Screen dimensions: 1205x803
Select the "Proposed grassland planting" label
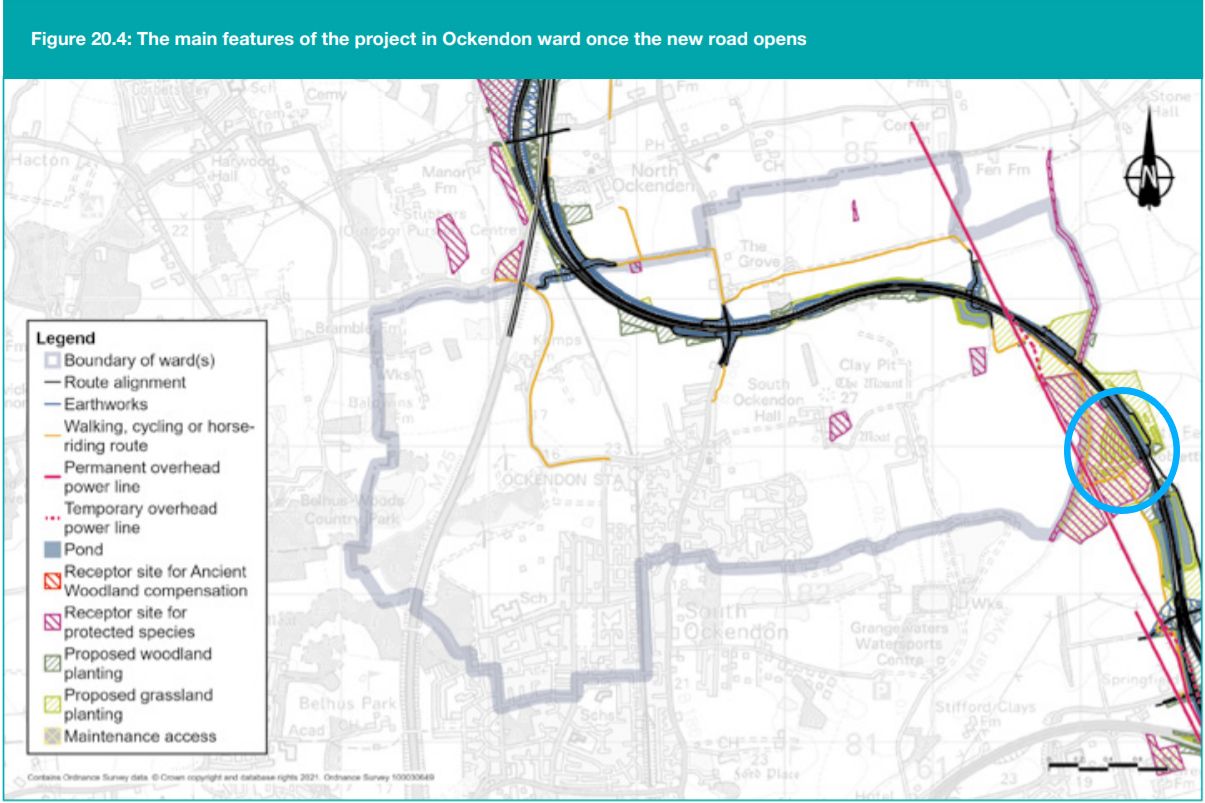point(138,704)
